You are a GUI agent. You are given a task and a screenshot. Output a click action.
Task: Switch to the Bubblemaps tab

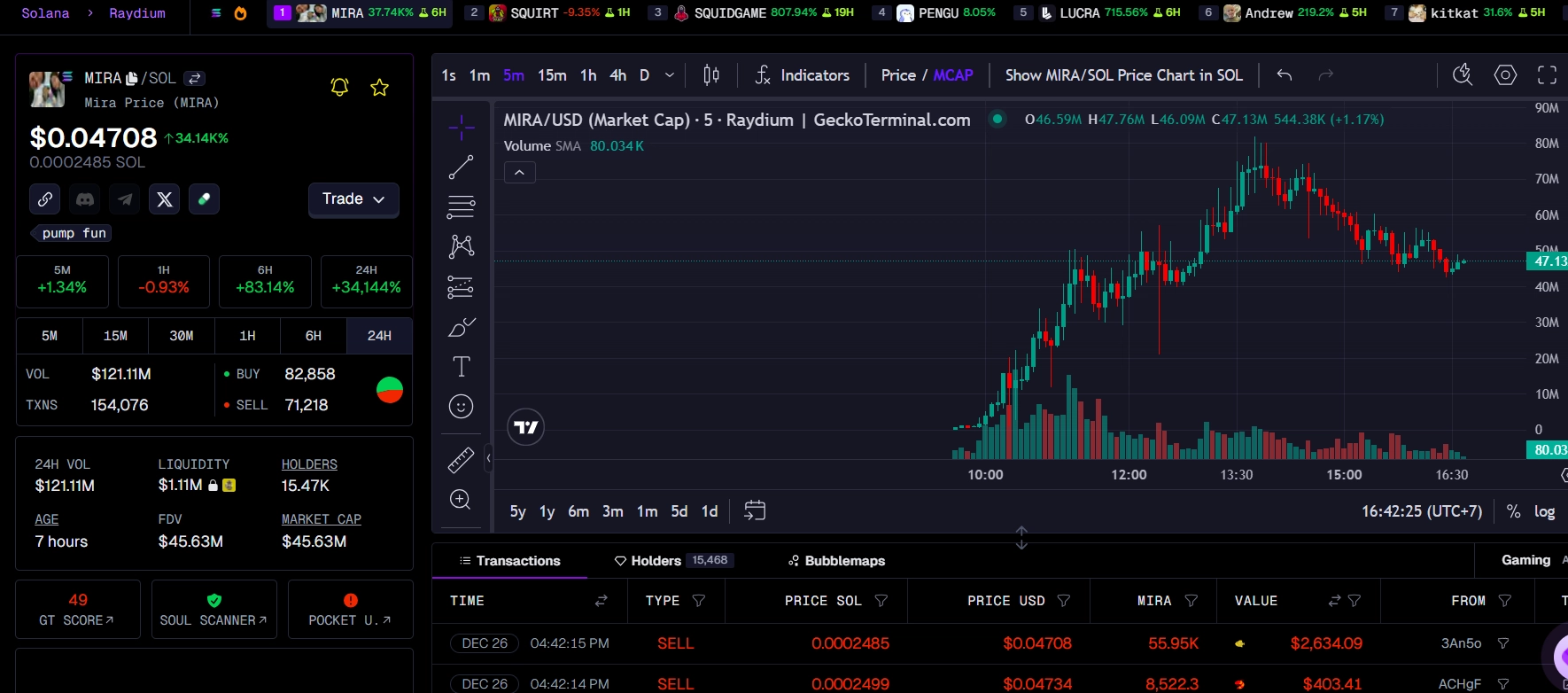tap(836, 561)
